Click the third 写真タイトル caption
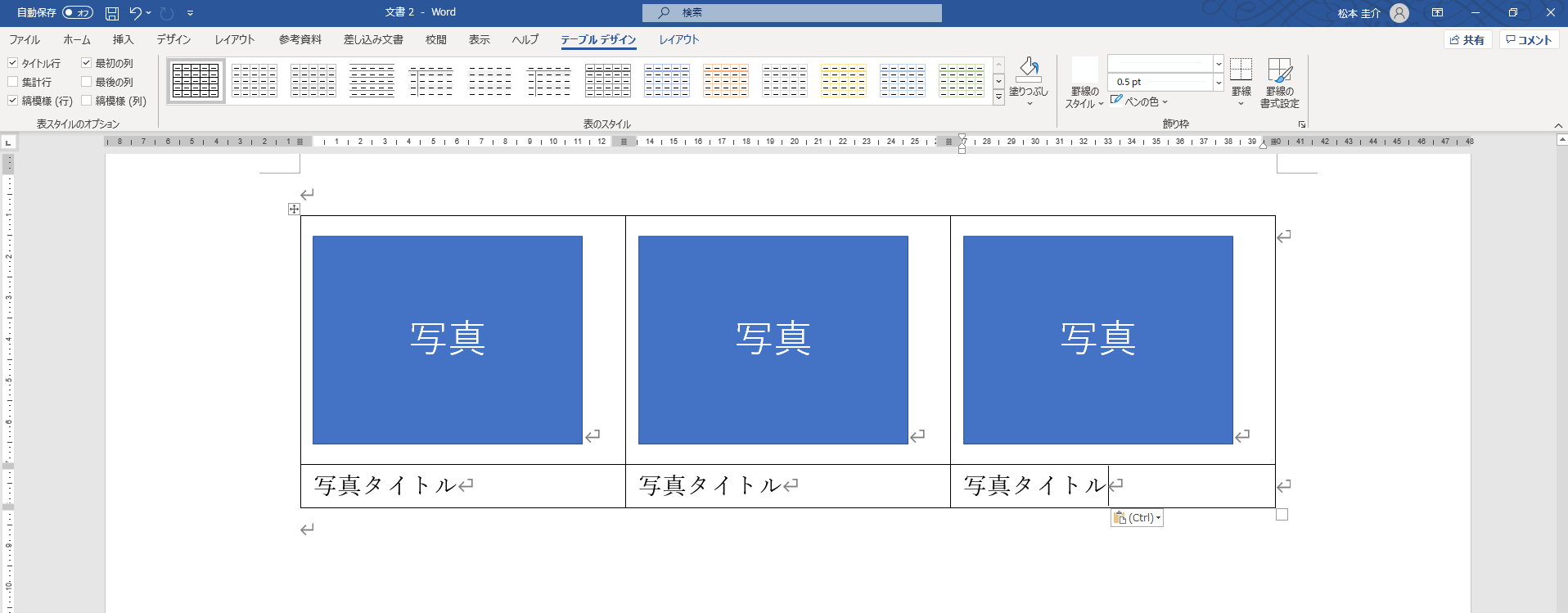 click(1034, 485)
